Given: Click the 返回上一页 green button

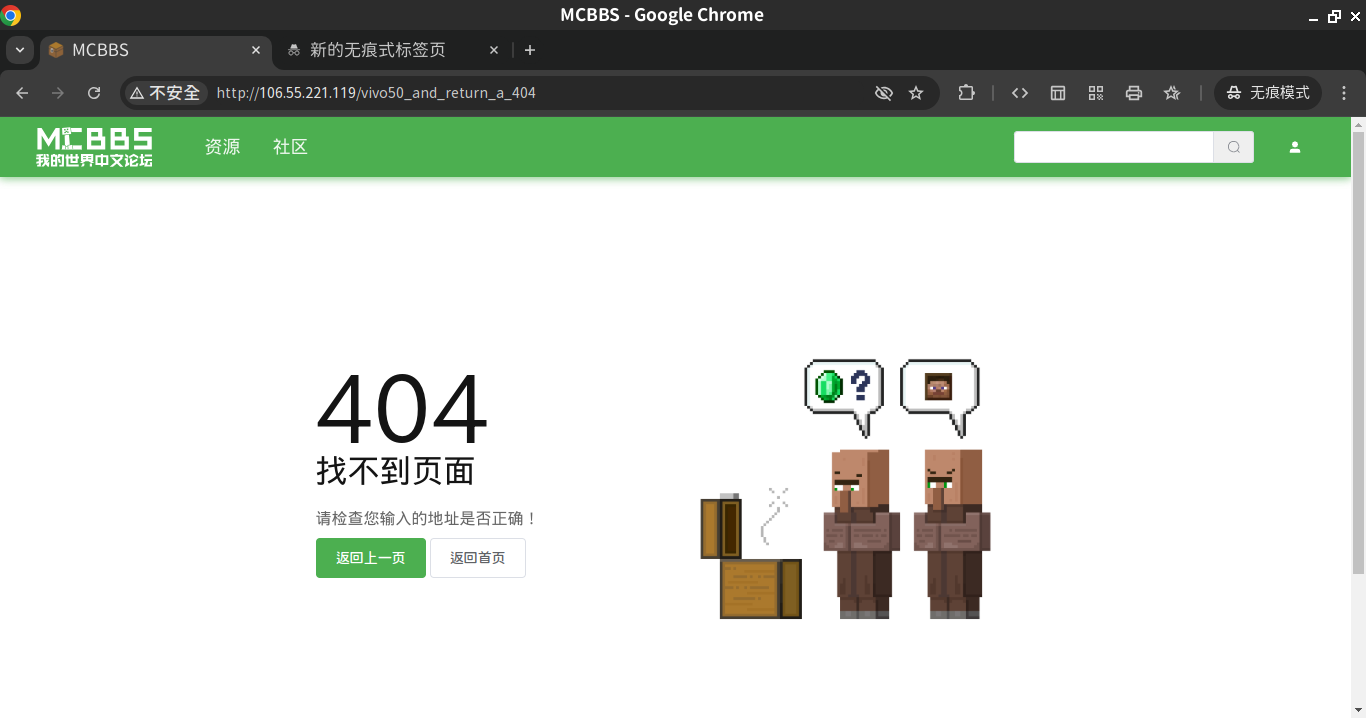Looking at the screenshot, I should [371, 558].
